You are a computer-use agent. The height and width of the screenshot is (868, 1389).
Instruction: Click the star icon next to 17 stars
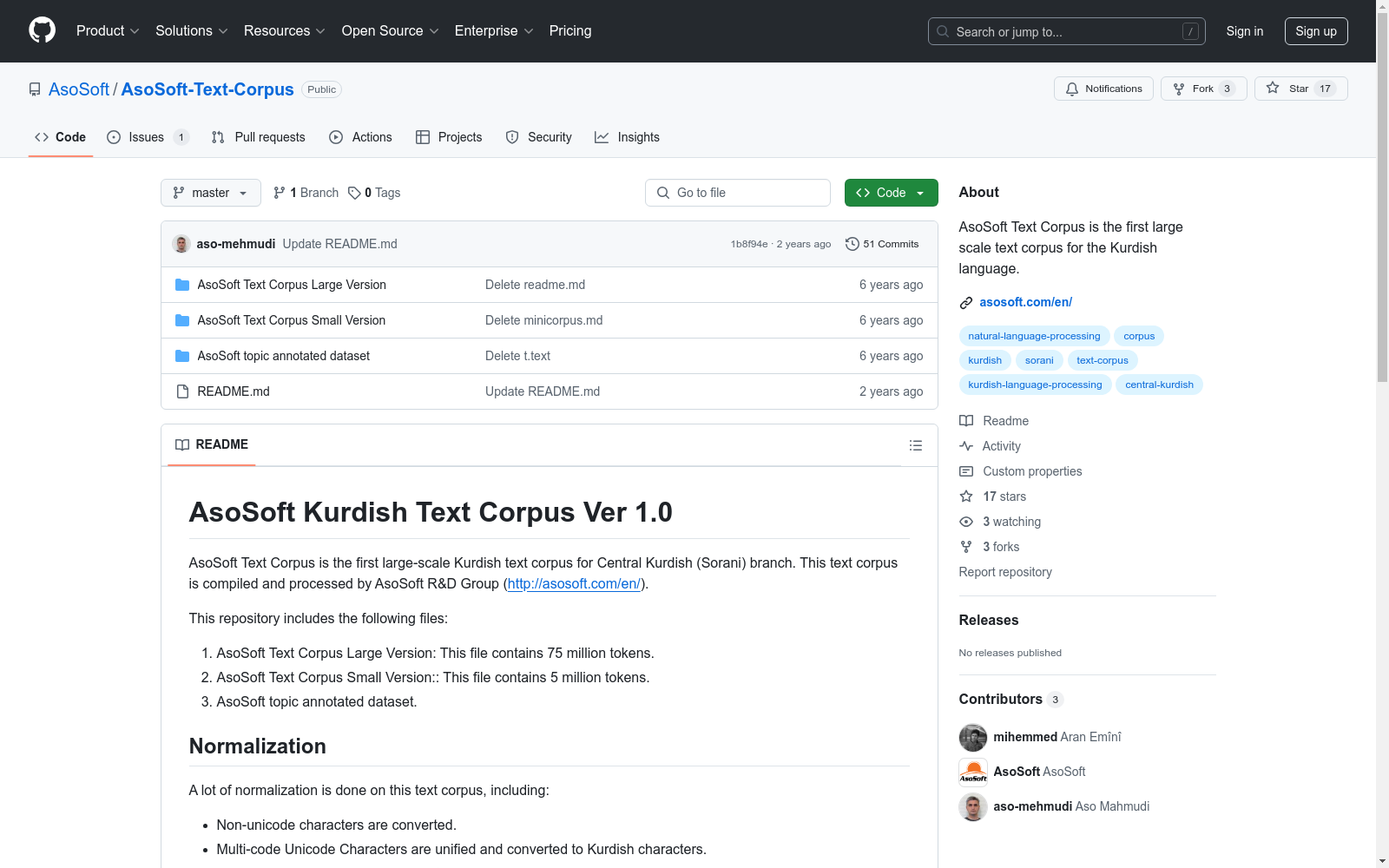tap(966, 496)
